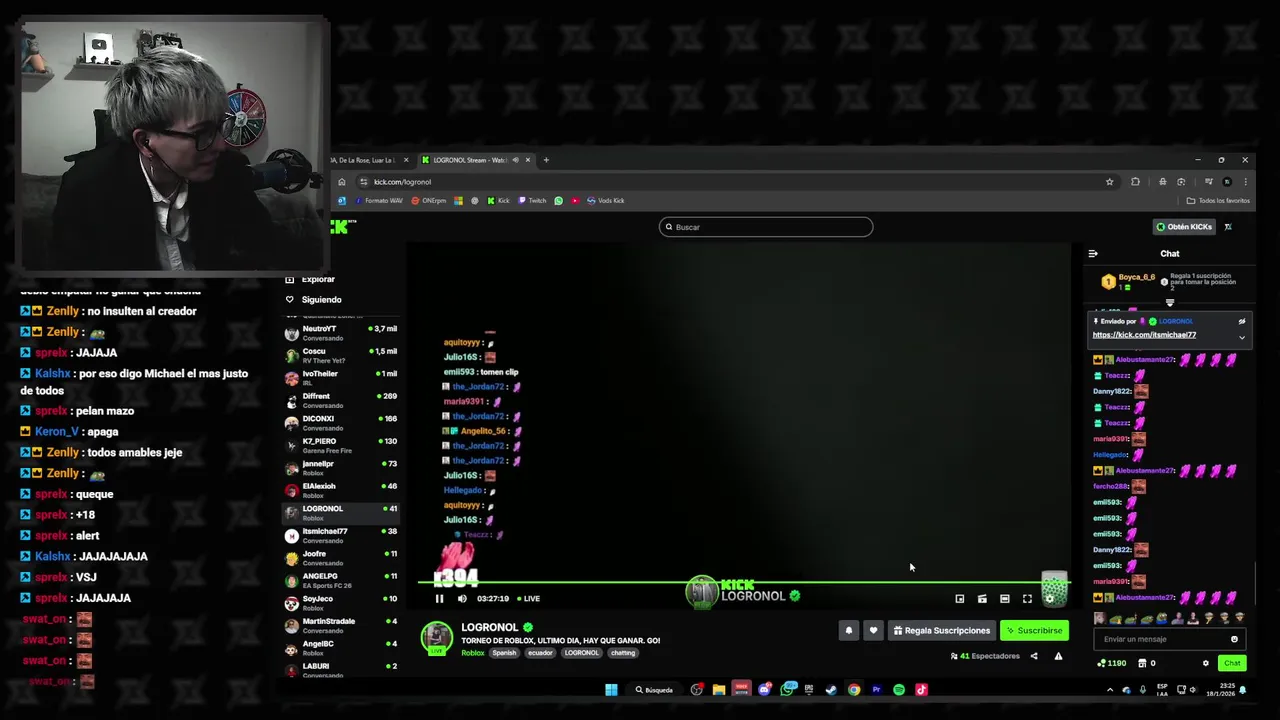Open Steam from the taskbar

point(831,690)
